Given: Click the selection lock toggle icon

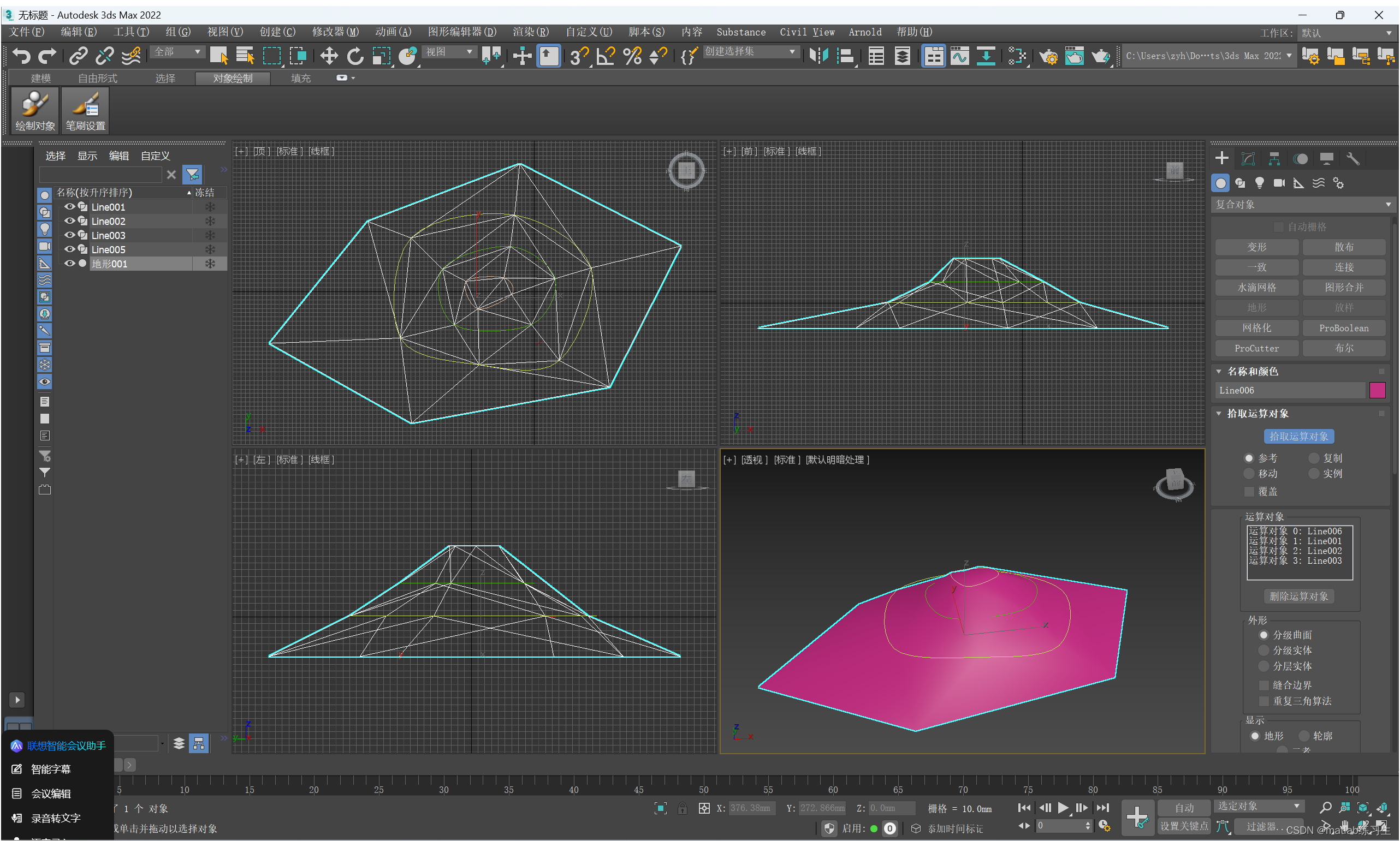Looking at the screenshot, I should (682, 808).
